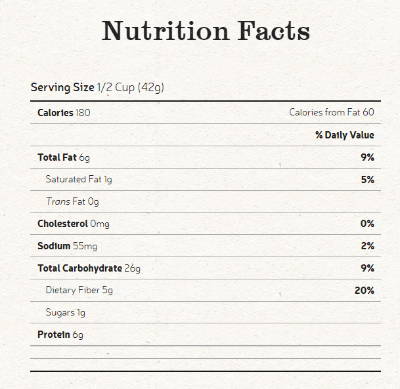Click the 5% saturated fat value
Viewport: 400px width, 389px height.
[x=367, y=180]
